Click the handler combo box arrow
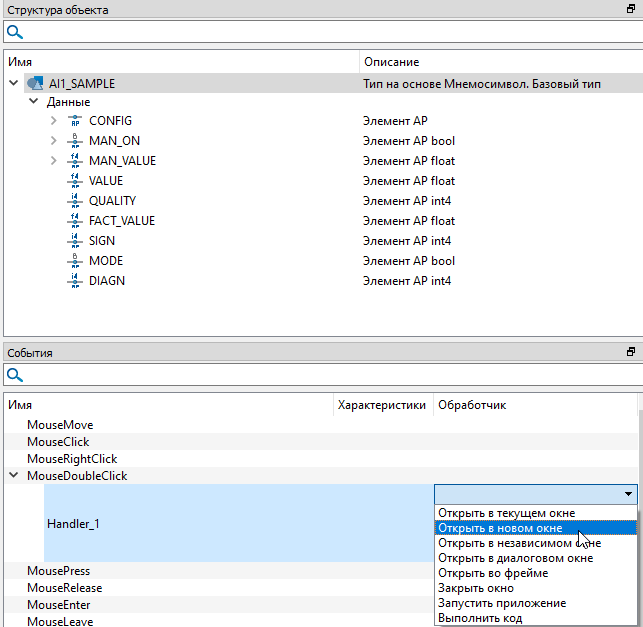This screenshot has width=643, height=627. point(628,494)
